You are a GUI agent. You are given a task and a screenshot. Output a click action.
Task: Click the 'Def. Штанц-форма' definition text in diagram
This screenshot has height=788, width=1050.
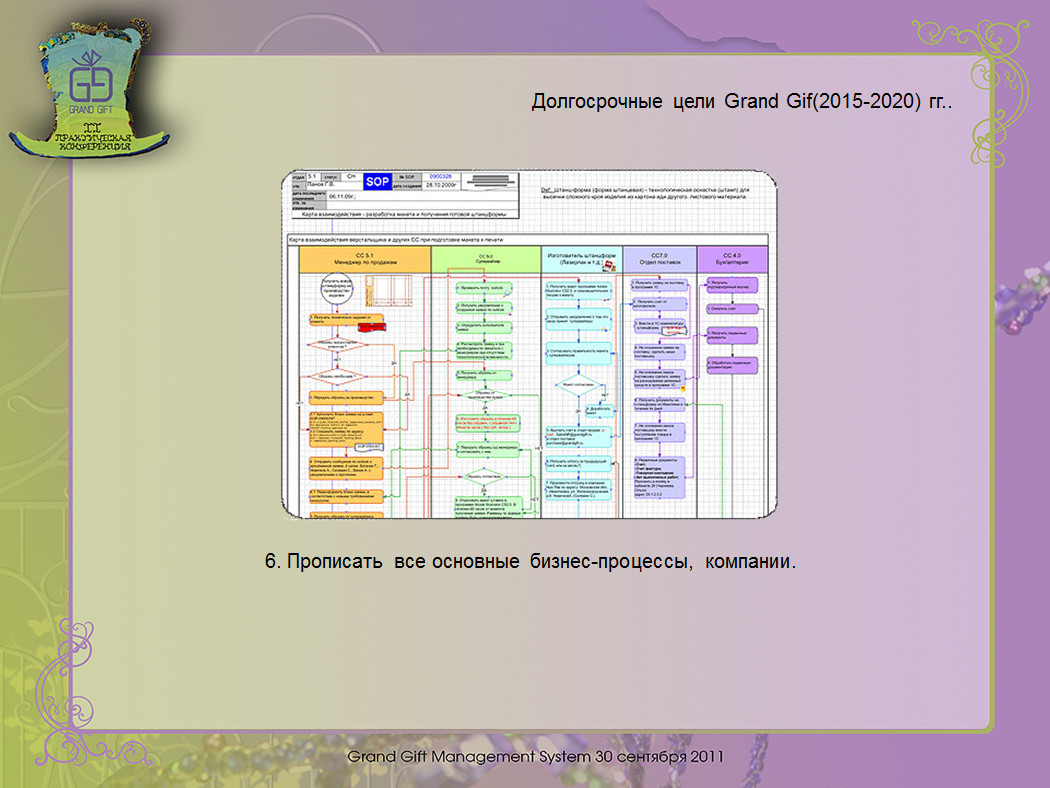point(645,193)
